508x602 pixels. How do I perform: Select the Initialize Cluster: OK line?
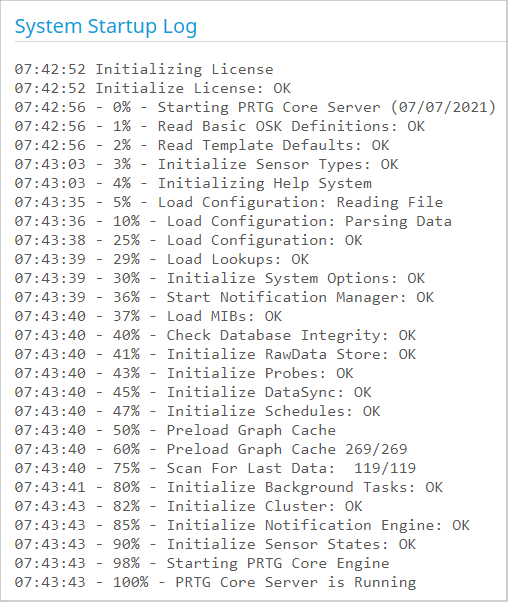pyautogui.click(x=189, y=506)
